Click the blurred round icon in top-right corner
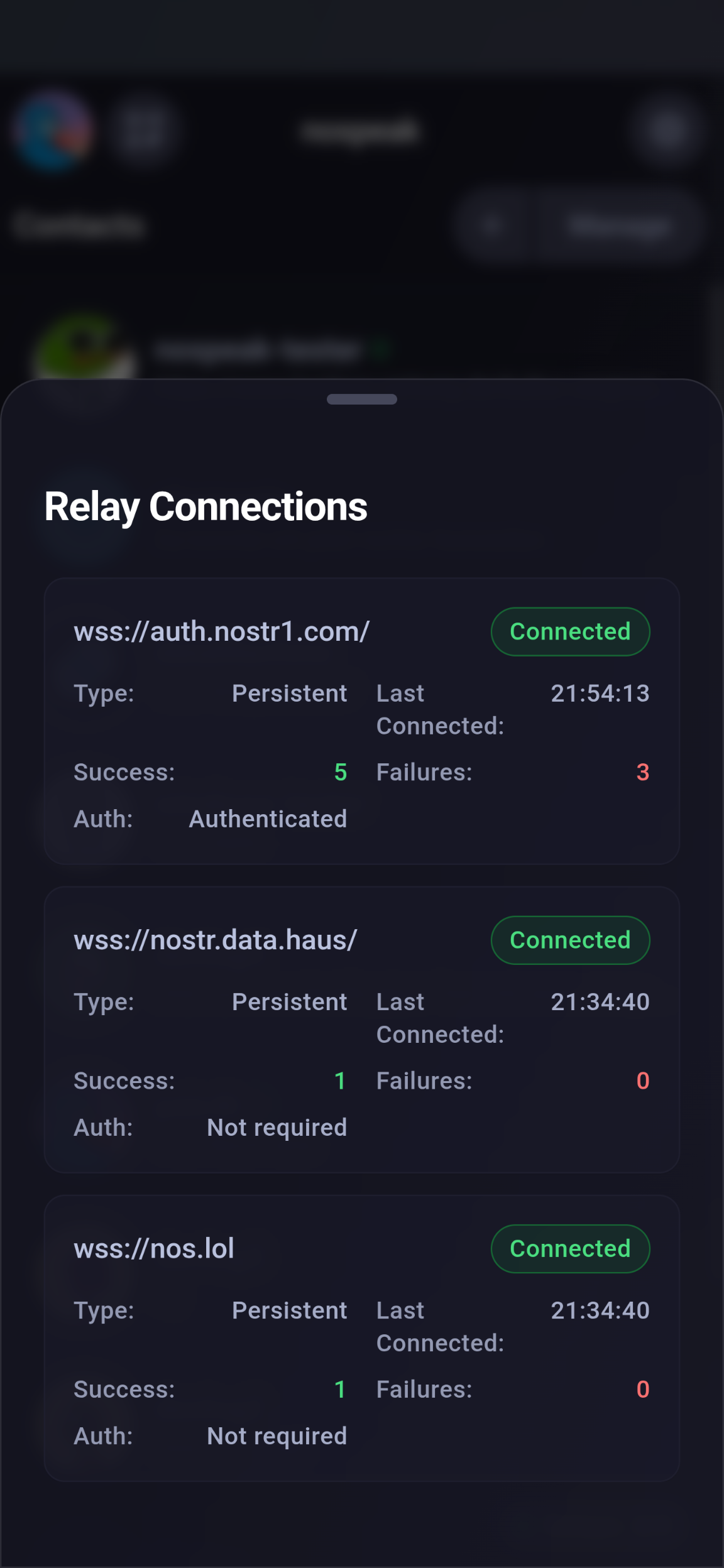 (x=667, y=131)
